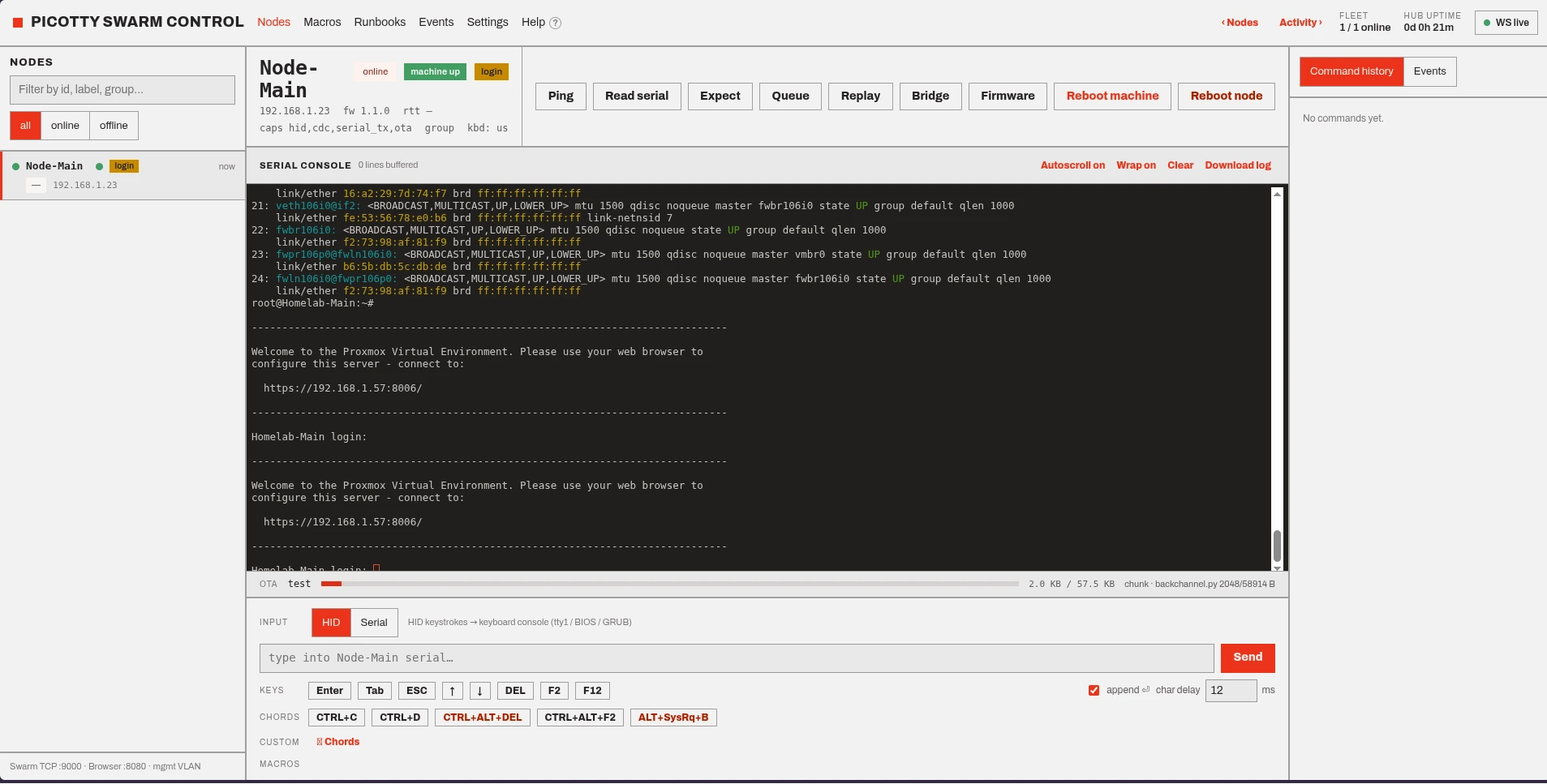Open the Events menu item

click(x=436, y=22)
